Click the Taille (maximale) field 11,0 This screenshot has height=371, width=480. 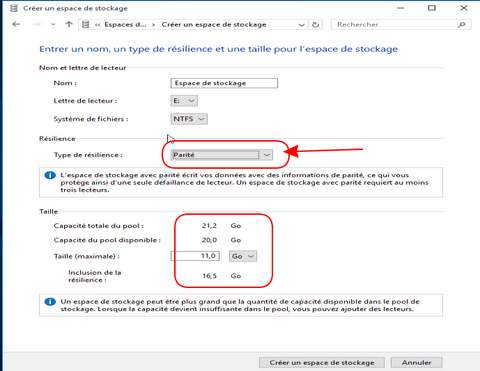(195, 256)
